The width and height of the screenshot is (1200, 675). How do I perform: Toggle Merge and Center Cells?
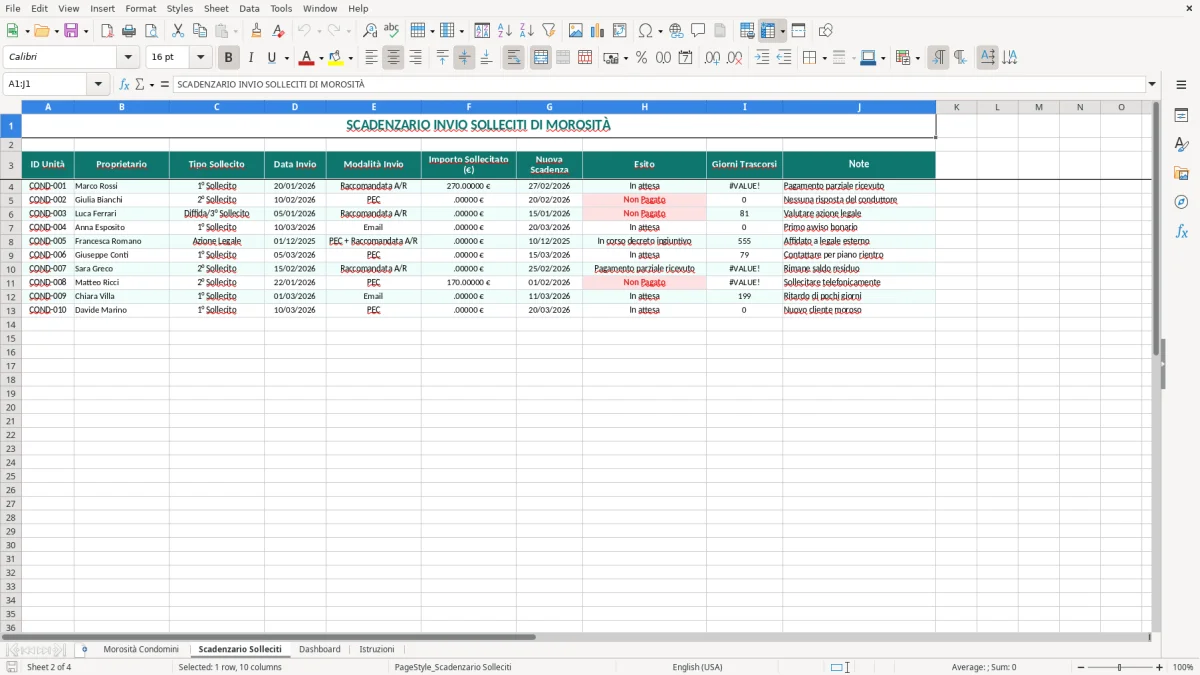(540, 58)
